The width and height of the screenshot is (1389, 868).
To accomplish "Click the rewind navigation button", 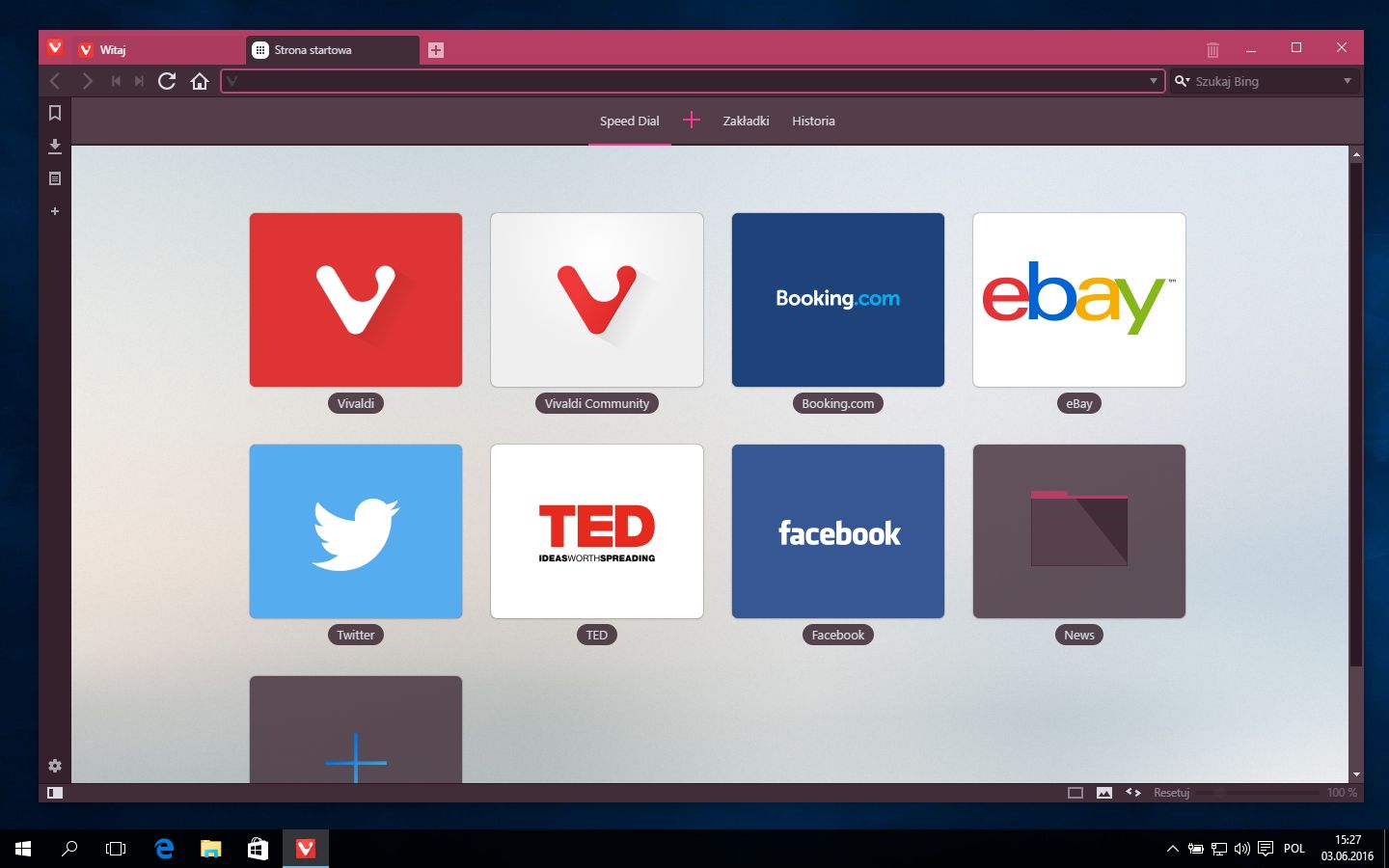I will [116, 81].
